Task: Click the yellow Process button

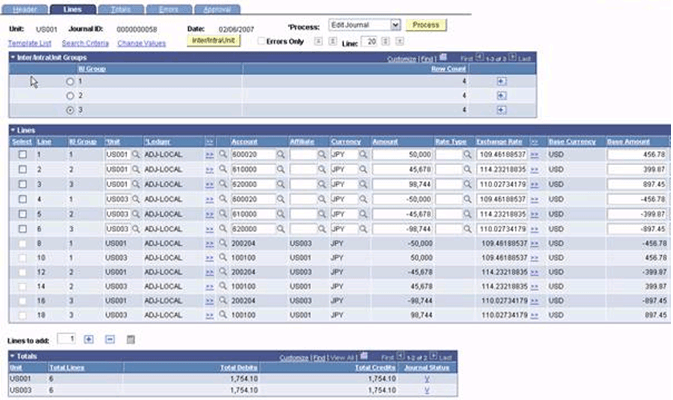Action: pyautogui.click(x=426, y=25)
